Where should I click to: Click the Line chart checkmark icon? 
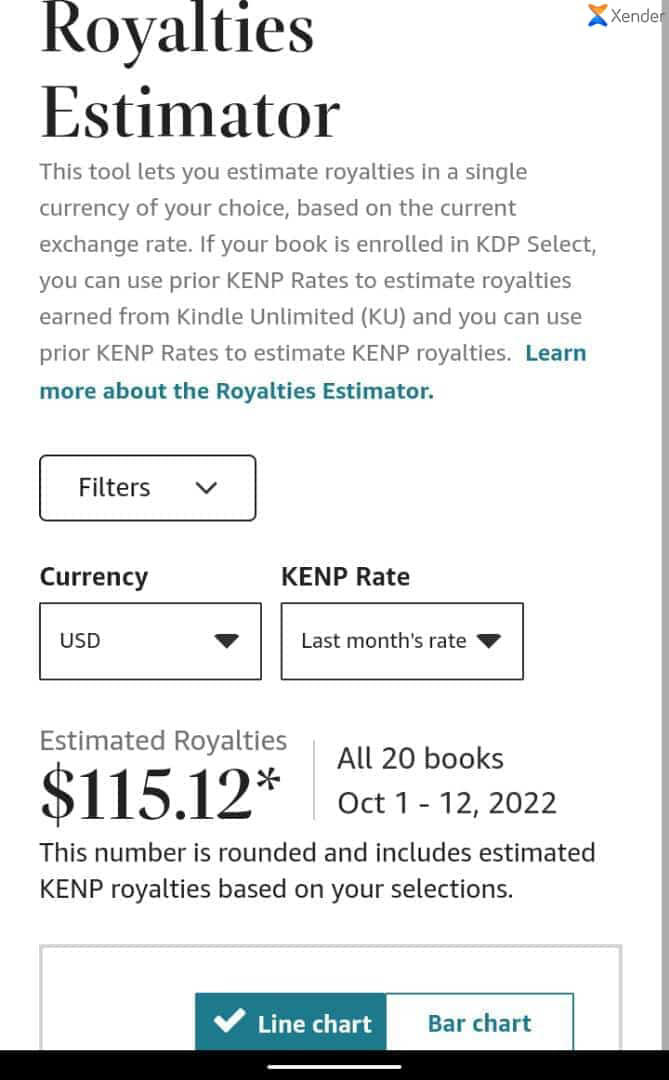[x=229, y=1022]
